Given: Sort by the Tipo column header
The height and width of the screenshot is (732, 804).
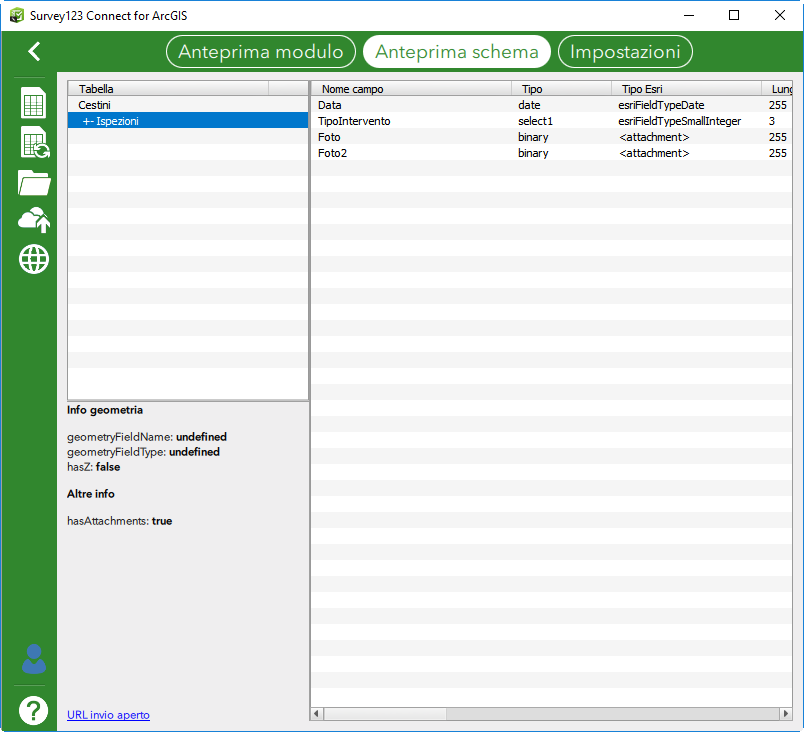Looking at the screenshot, I should coord(561,89).
